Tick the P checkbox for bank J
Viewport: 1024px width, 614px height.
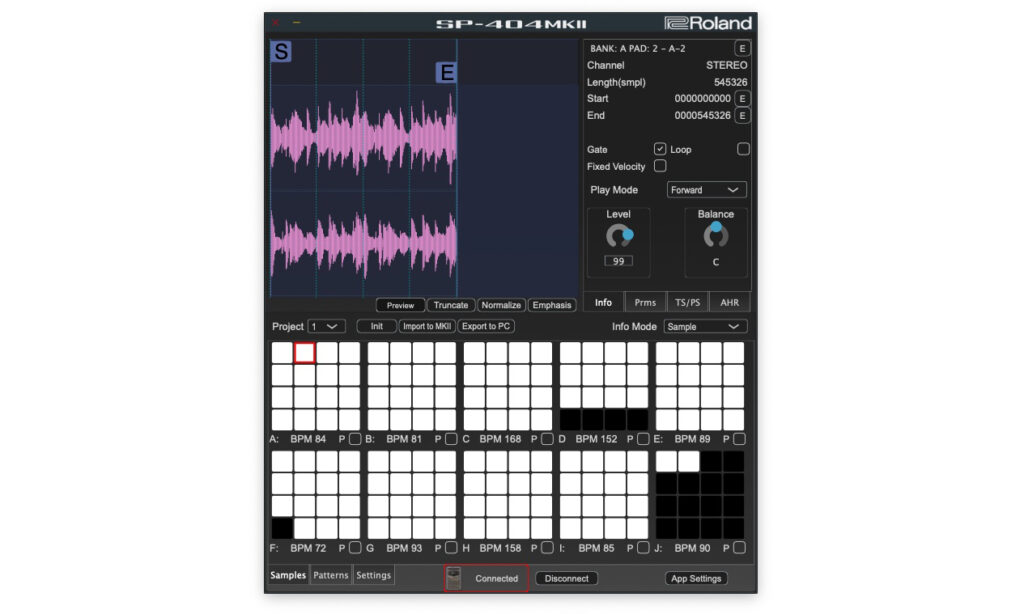click(x=739, y=548)
